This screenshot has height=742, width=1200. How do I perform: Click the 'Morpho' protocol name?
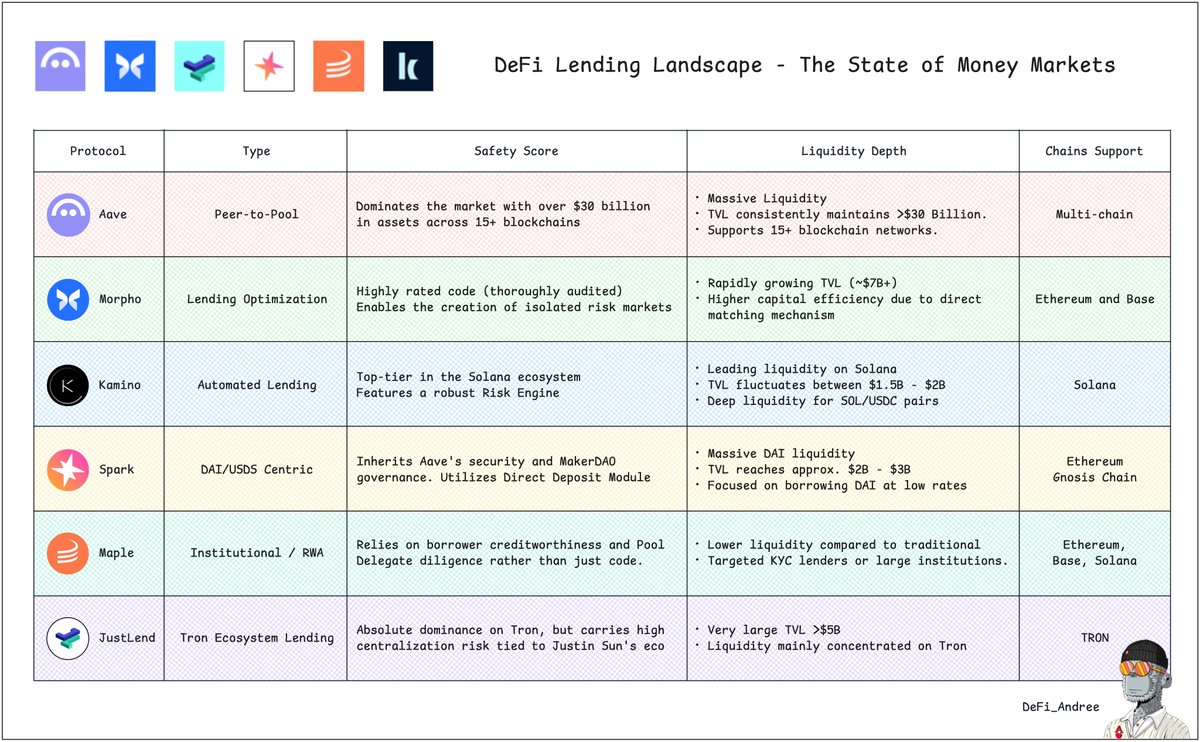coord(120,300)
